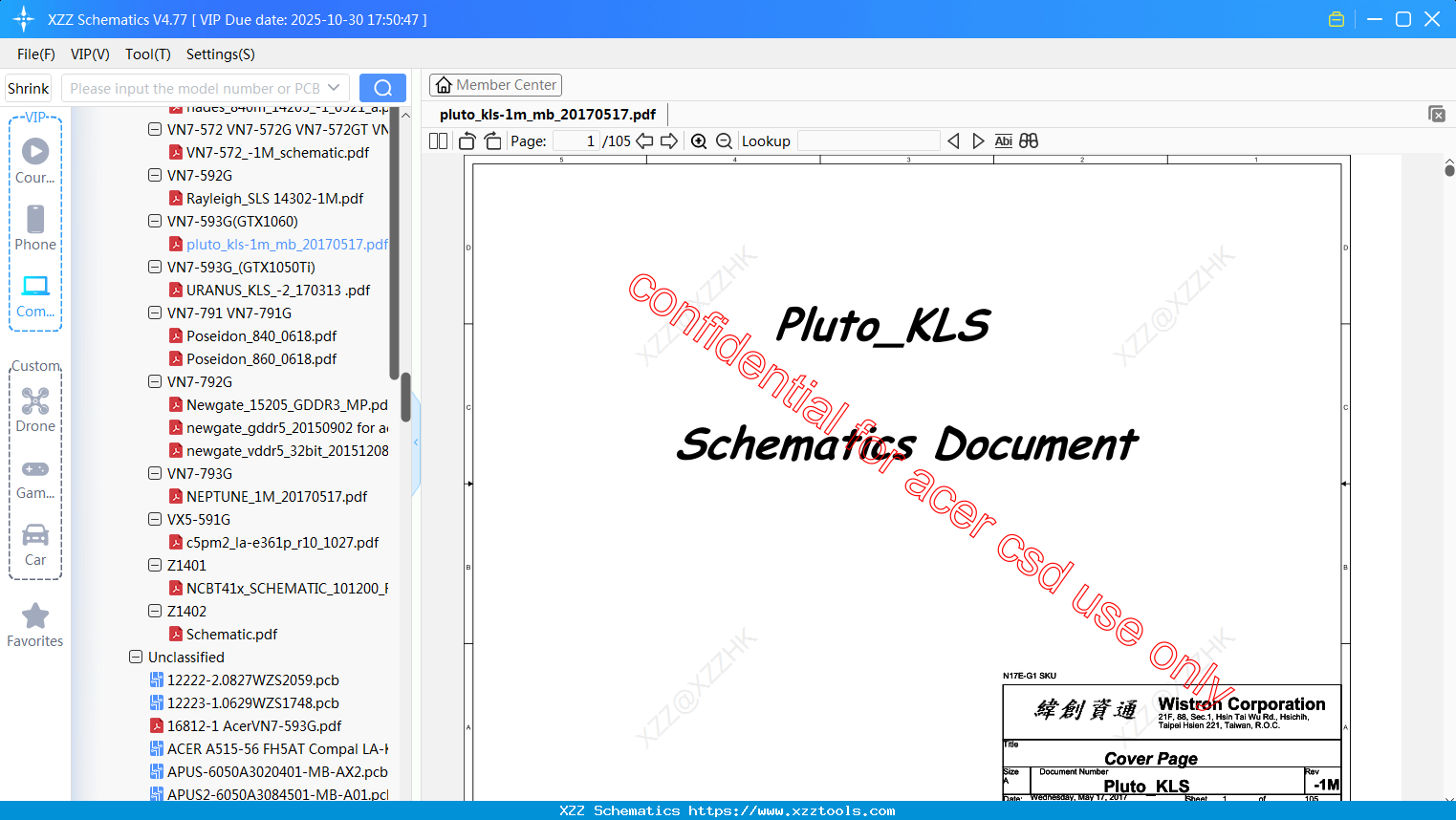Open Poseidon_860_0618.pdf
The image size is (1456, 820).
(261, 358)
